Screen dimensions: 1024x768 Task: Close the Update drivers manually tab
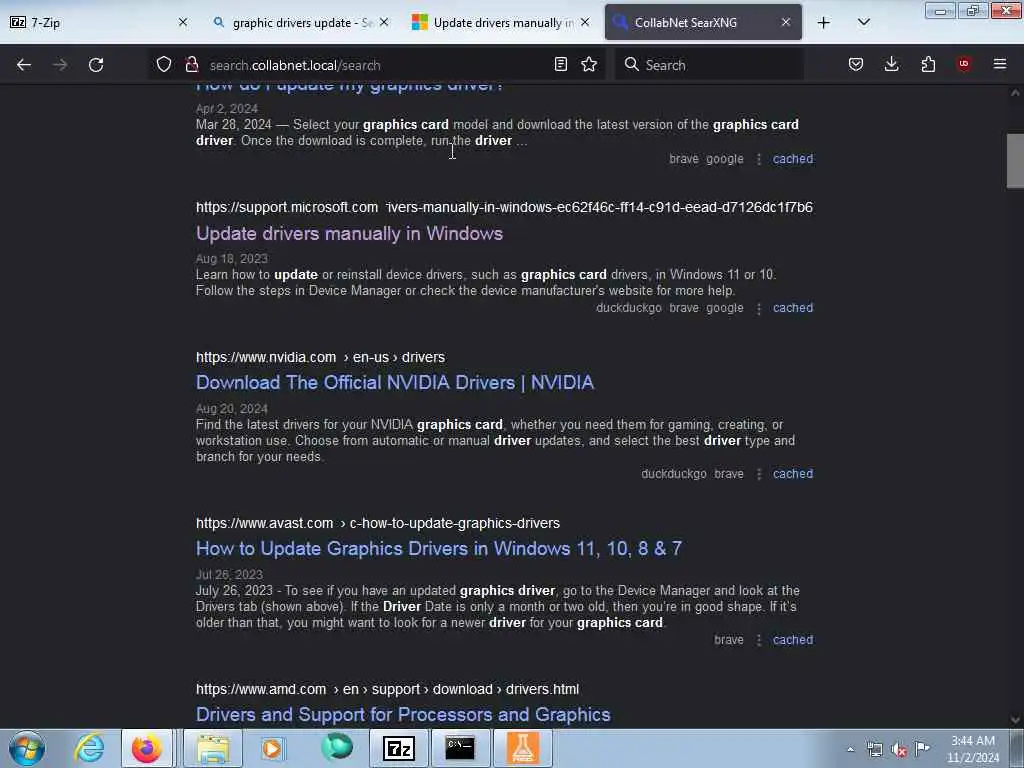[x=585, y=22]
